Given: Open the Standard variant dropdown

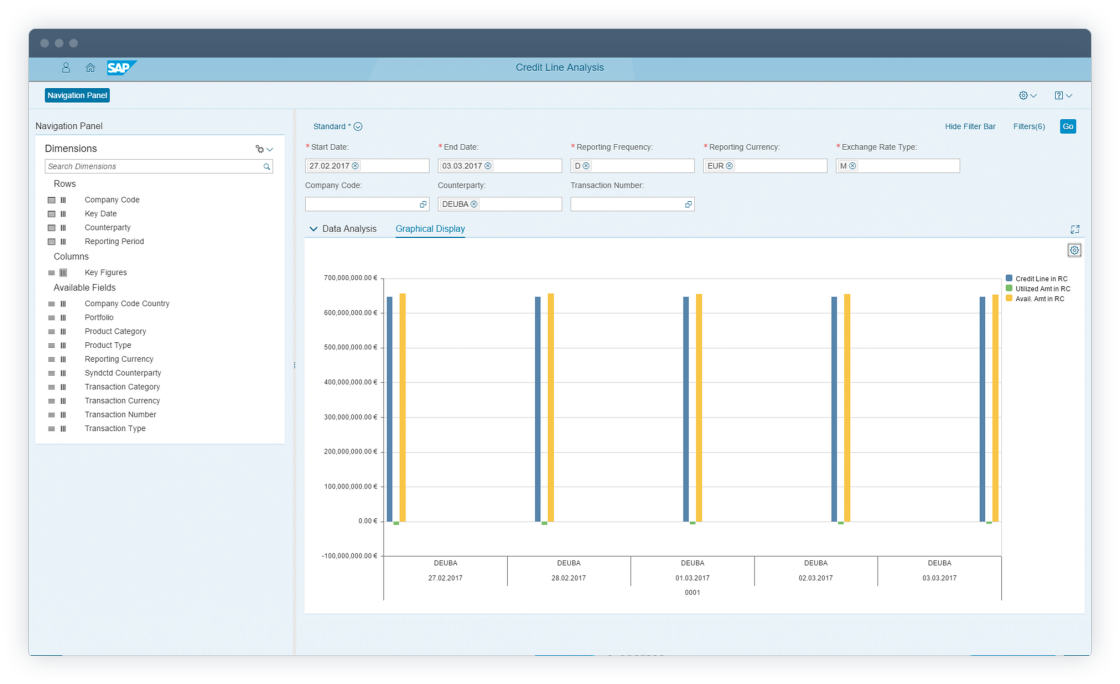Looking at the screenshot, I should [x=358, y=127].
